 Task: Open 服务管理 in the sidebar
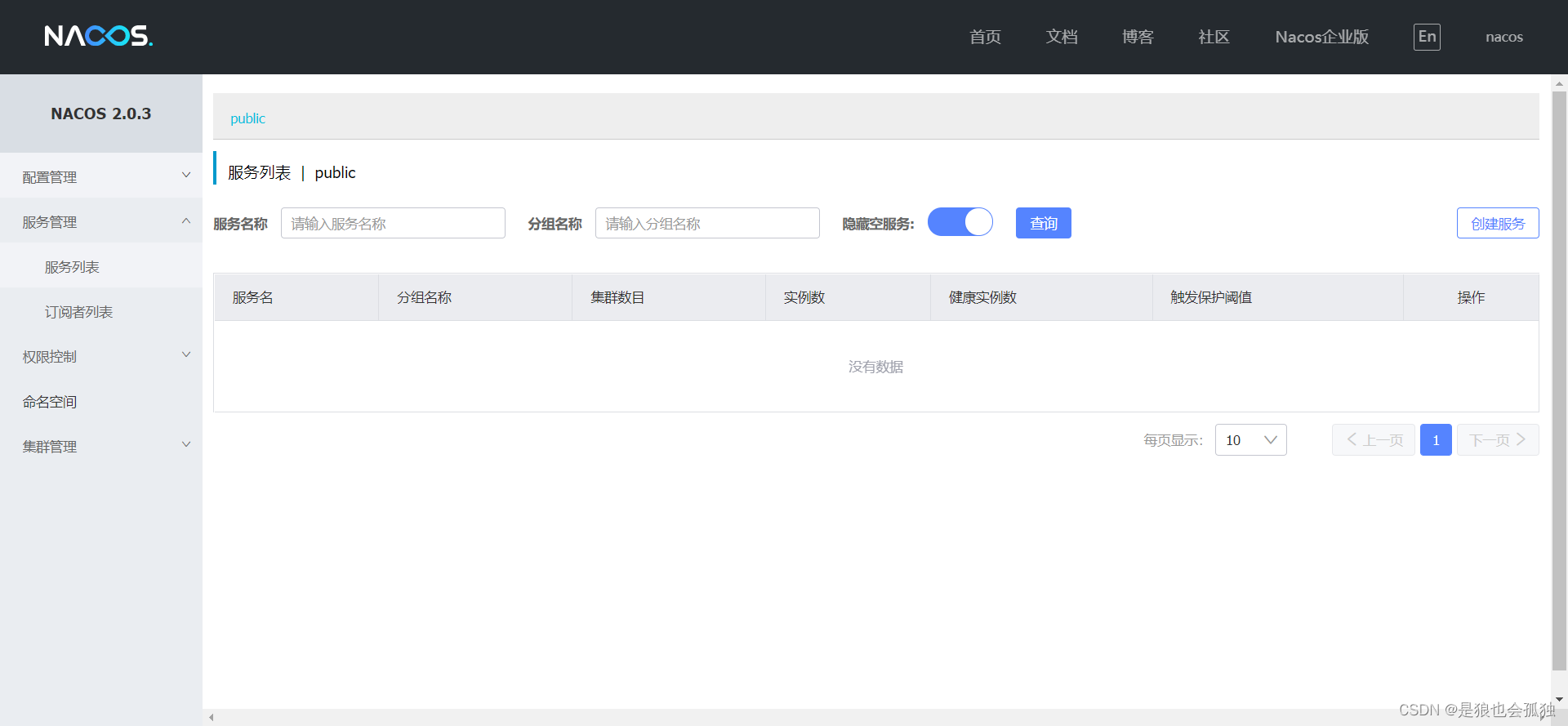point(101,221)
